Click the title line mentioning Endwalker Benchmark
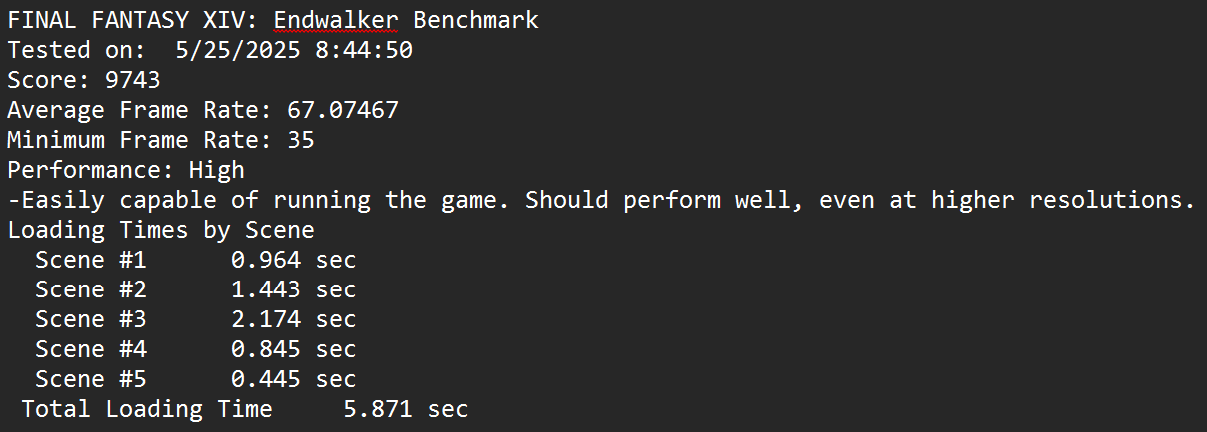The height and width of the screenshot is (432, 1207). click(272, 20)
